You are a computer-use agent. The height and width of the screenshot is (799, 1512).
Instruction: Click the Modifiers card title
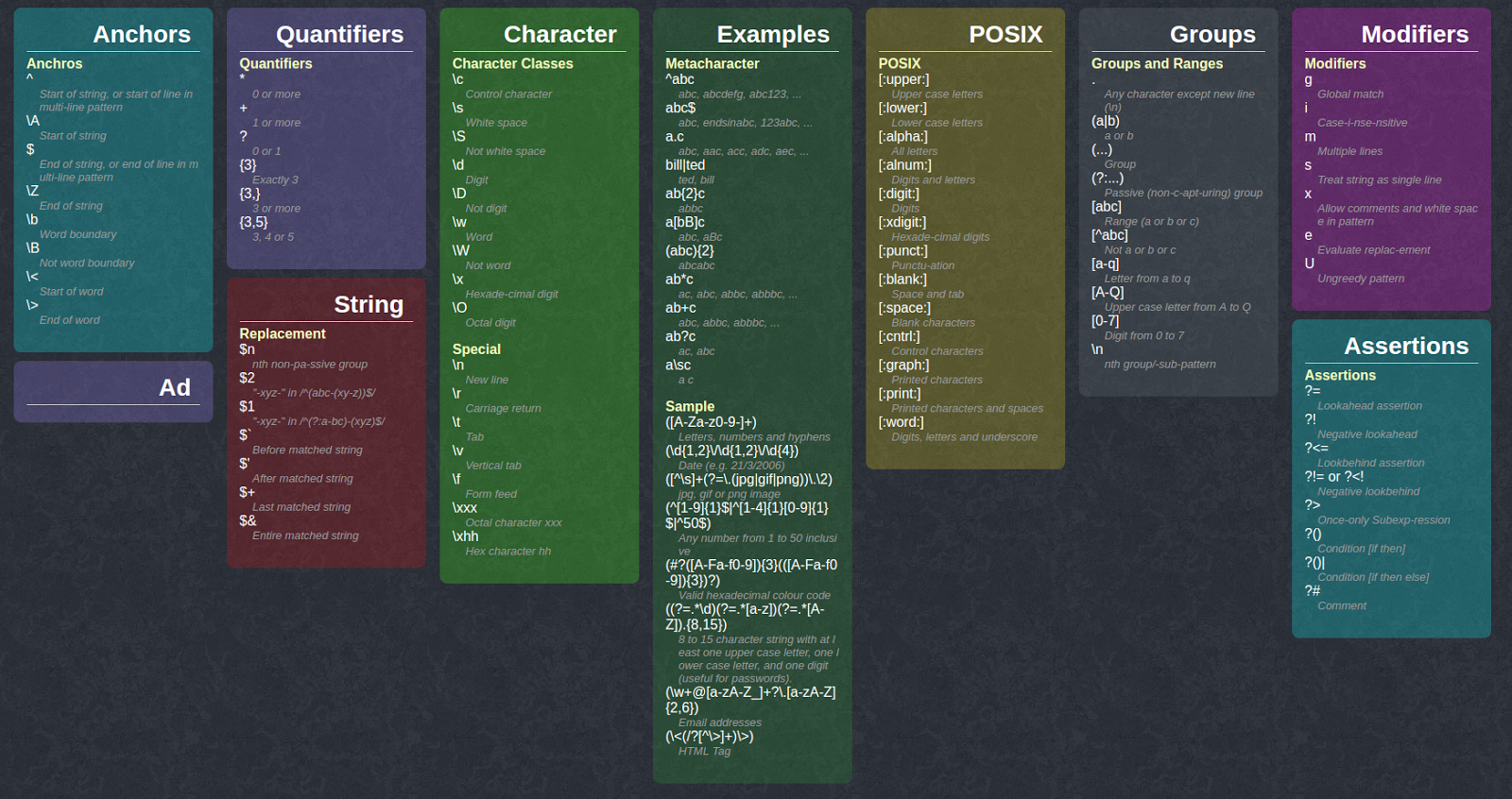pos(1414,35)
